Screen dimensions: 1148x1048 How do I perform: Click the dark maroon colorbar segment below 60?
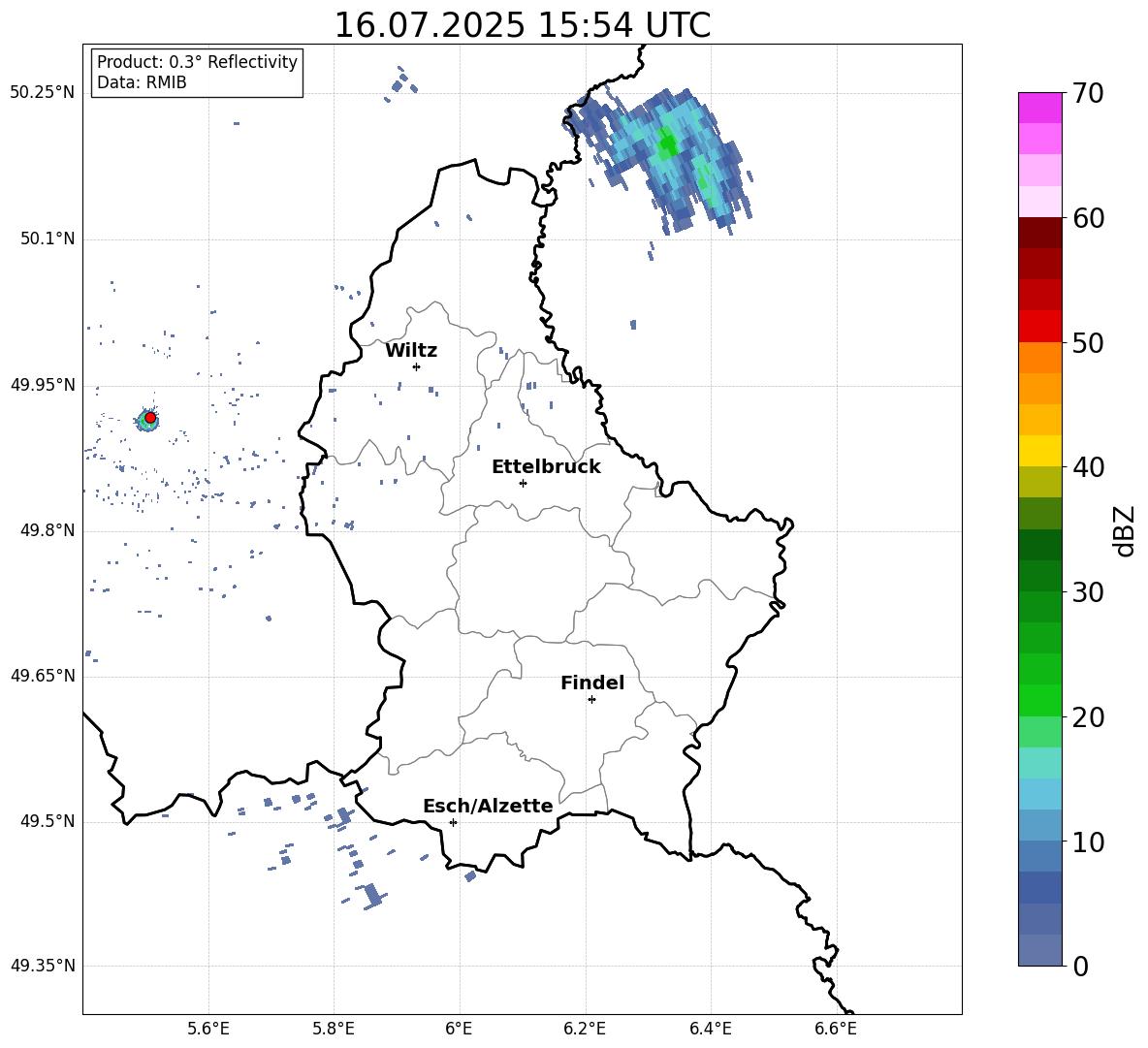(1040, 233)
